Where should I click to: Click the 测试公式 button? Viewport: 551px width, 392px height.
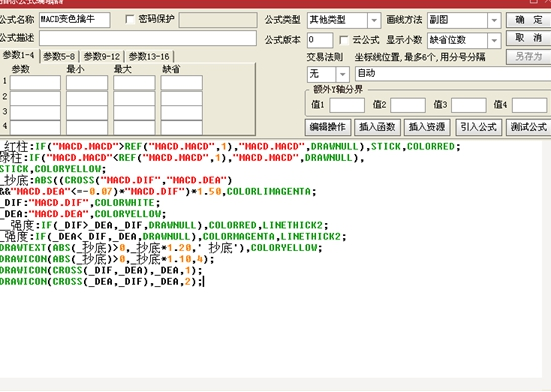coord(529,127)
